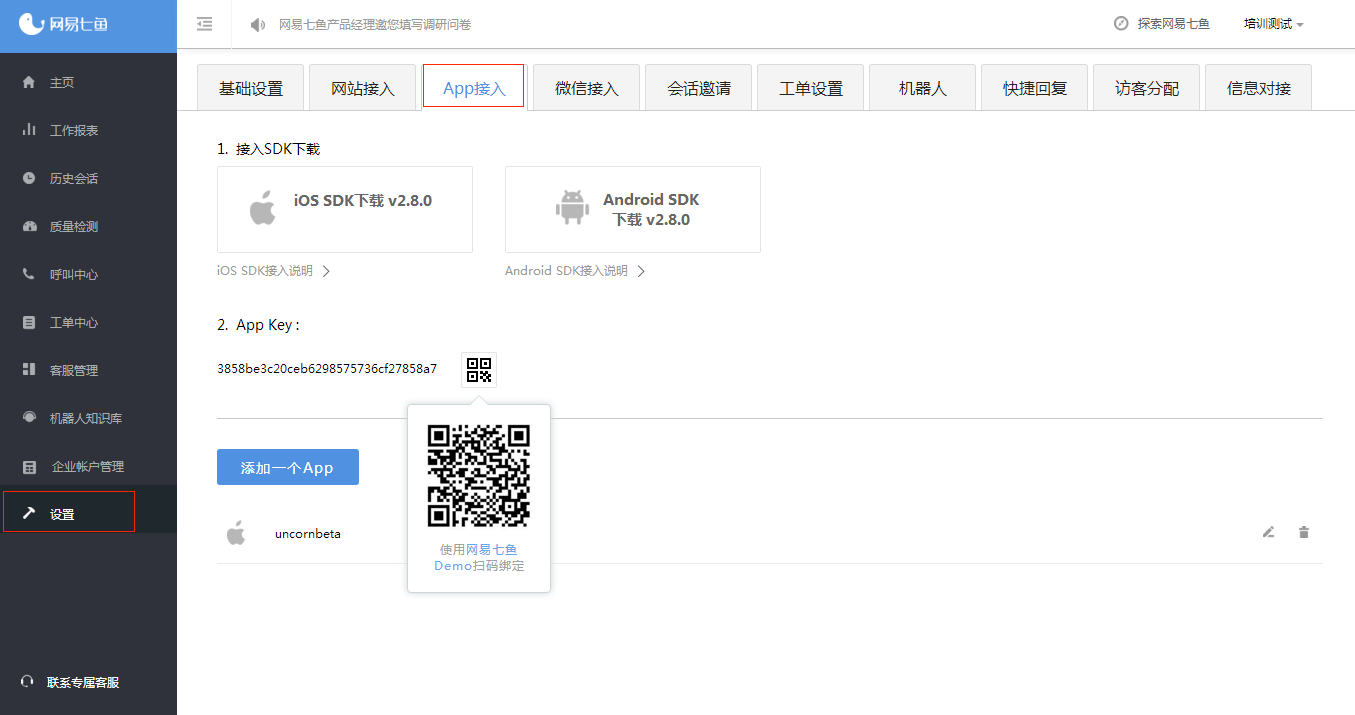
Task: Click the 企业帐户管理 calculator icon
Action: click(x=29, y=466)
